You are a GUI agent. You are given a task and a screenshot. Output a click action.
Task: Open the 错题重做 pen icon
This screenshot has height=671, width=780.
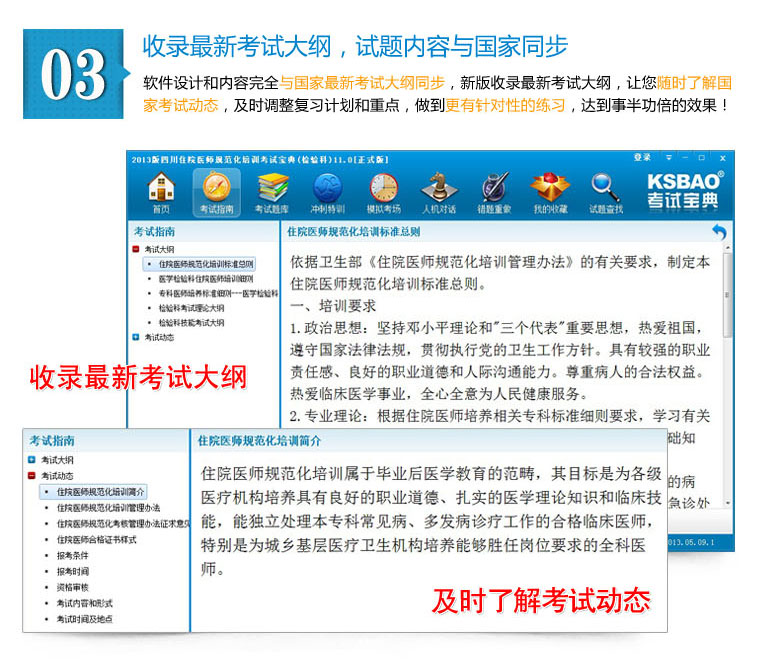point(494,193)
